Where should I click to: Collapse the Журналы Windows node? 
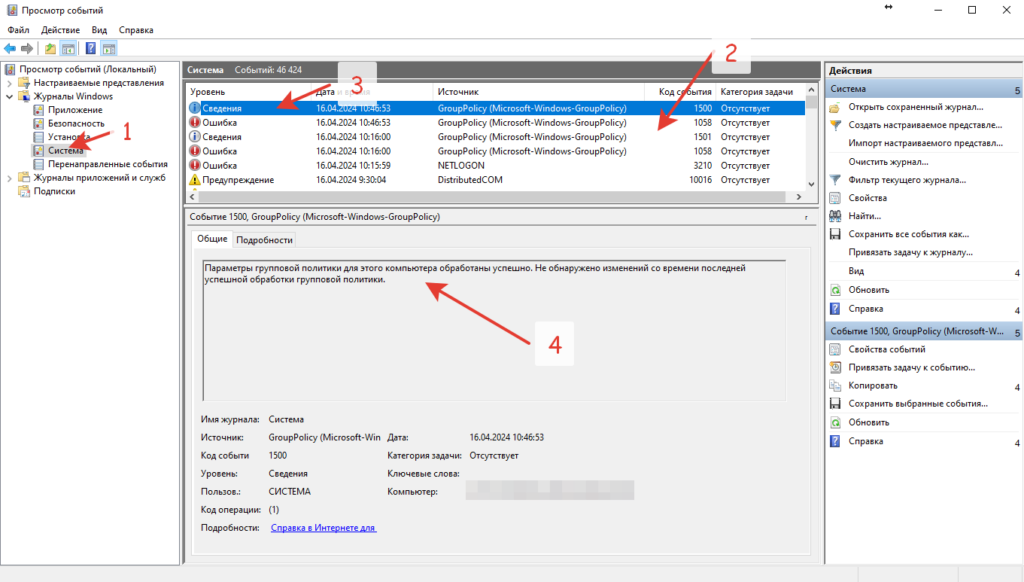coord(9,97)
